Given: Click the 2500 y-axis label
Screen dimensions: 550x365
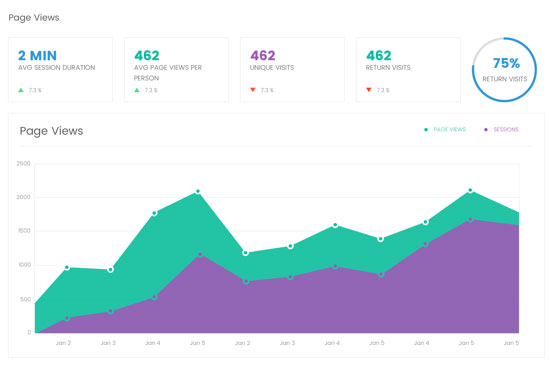Looking at the screenshot, I should [24, 163].
